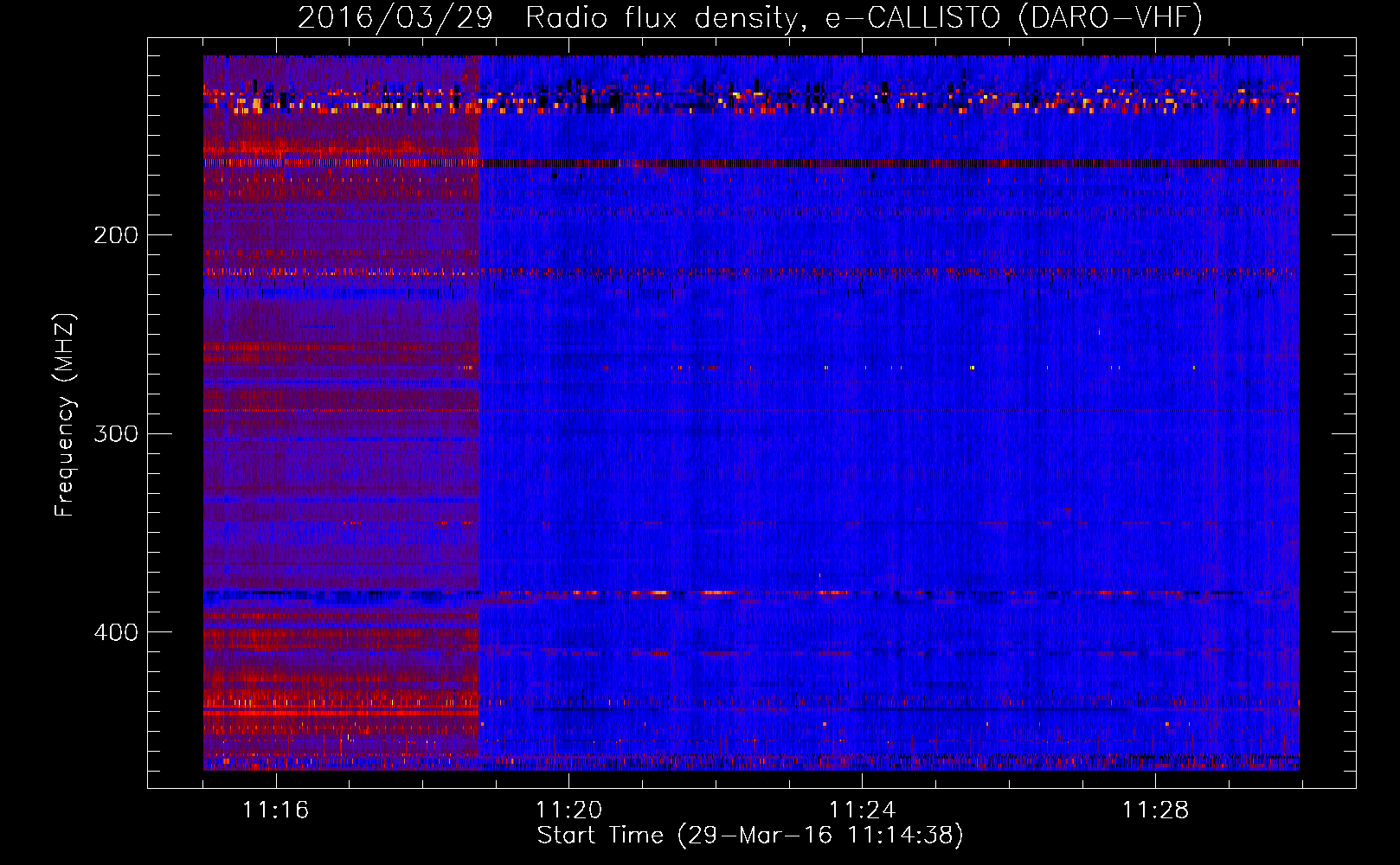This screenshot has width=1400, height=865.
Task: Click the 'Start Time (29-Mar-16 11:14:38)' label
Action: coord(750,836)
